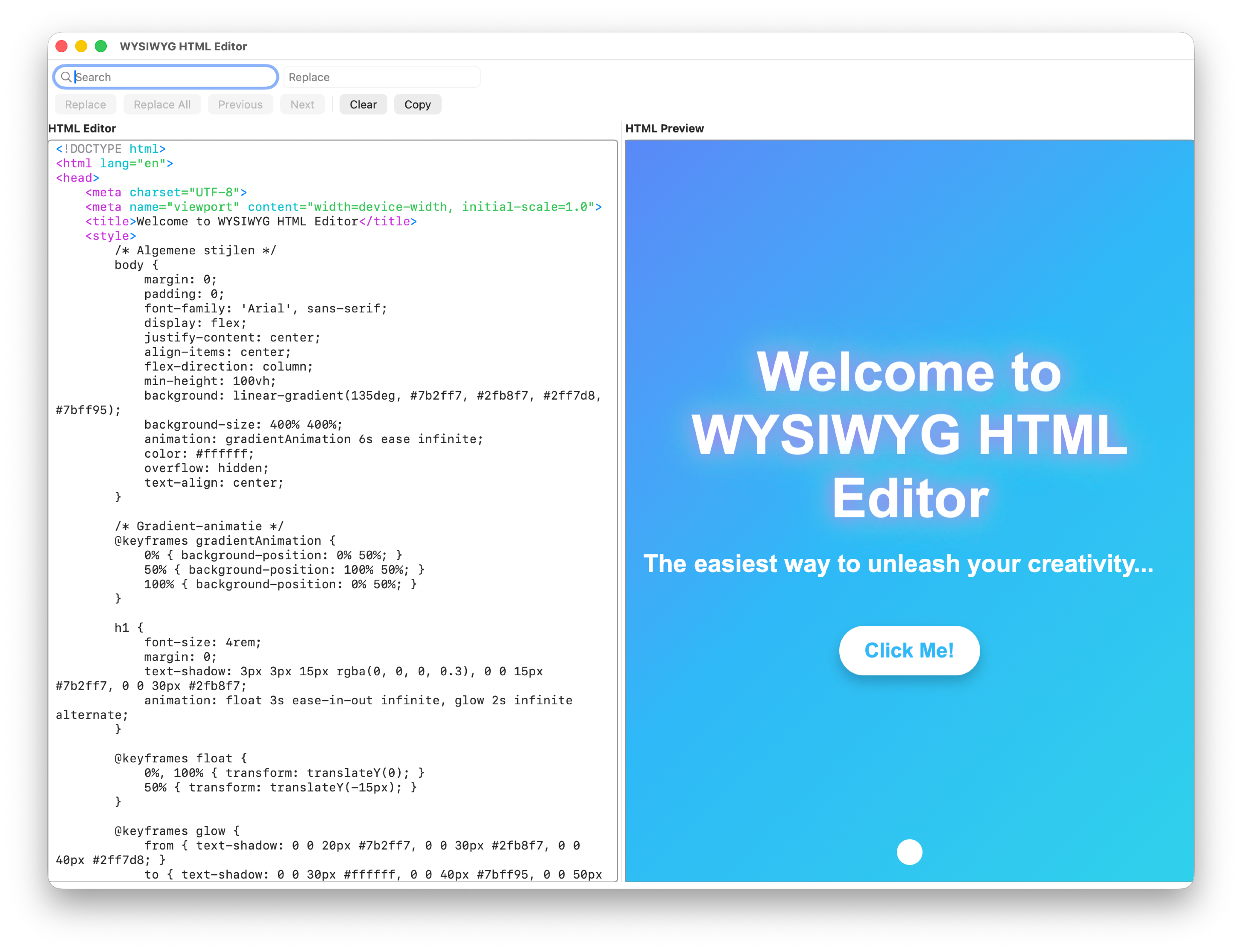The image size is (1242, 952).
Task: Click the magnifier icon in the Search field
Action: pyautogui.click(x=66, y=77)
